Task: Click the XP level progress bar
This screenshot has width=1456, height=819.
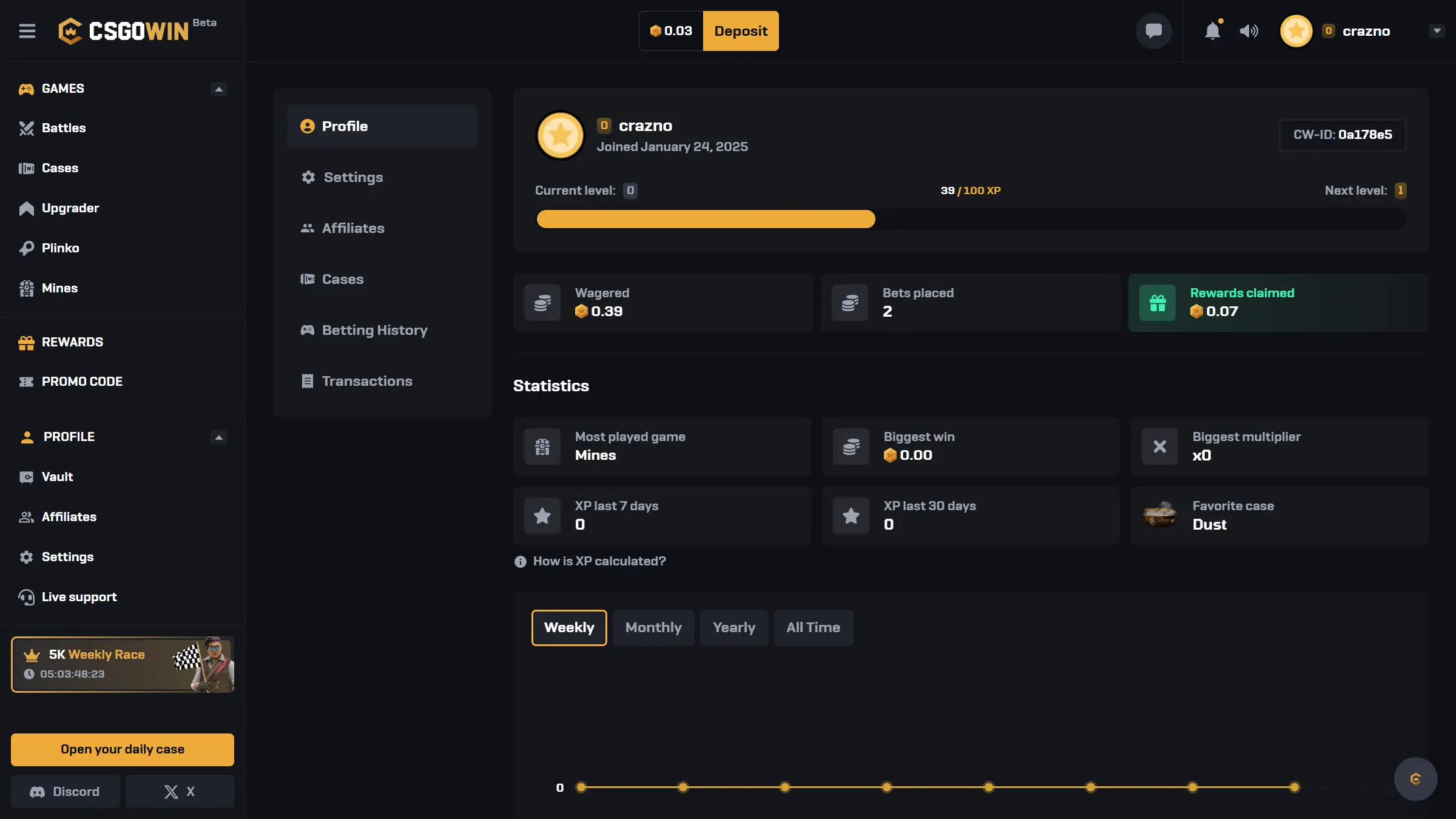Action: (971, 219)
